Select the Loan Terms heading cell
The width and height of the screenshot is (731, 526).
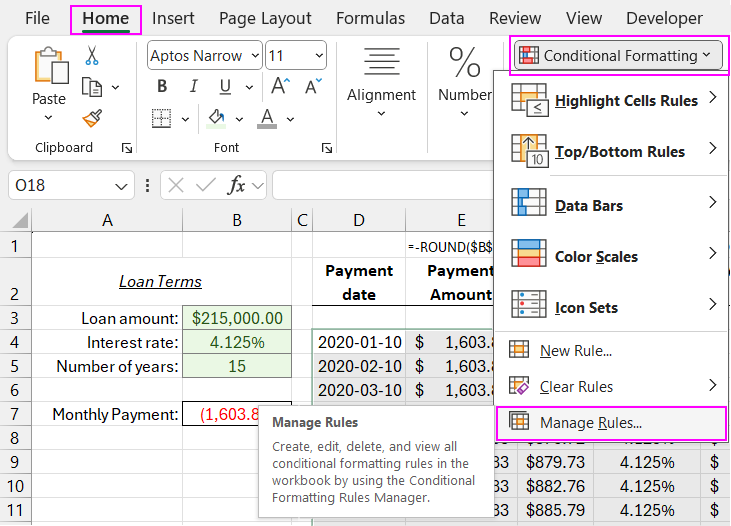160,282
